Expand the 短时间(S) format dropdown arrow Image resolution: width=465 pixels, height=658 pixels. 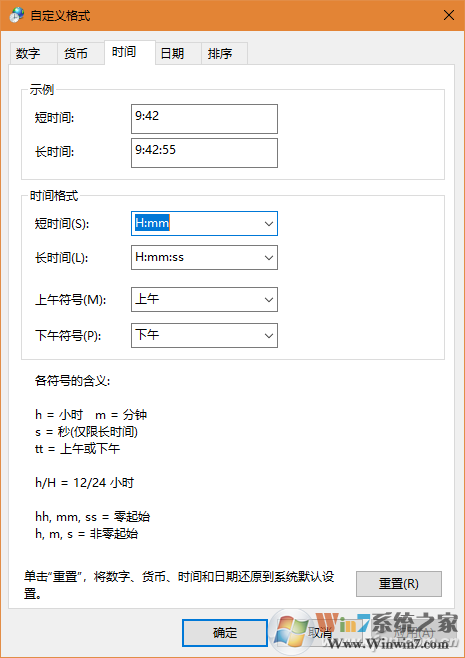[x=269, y=224]
